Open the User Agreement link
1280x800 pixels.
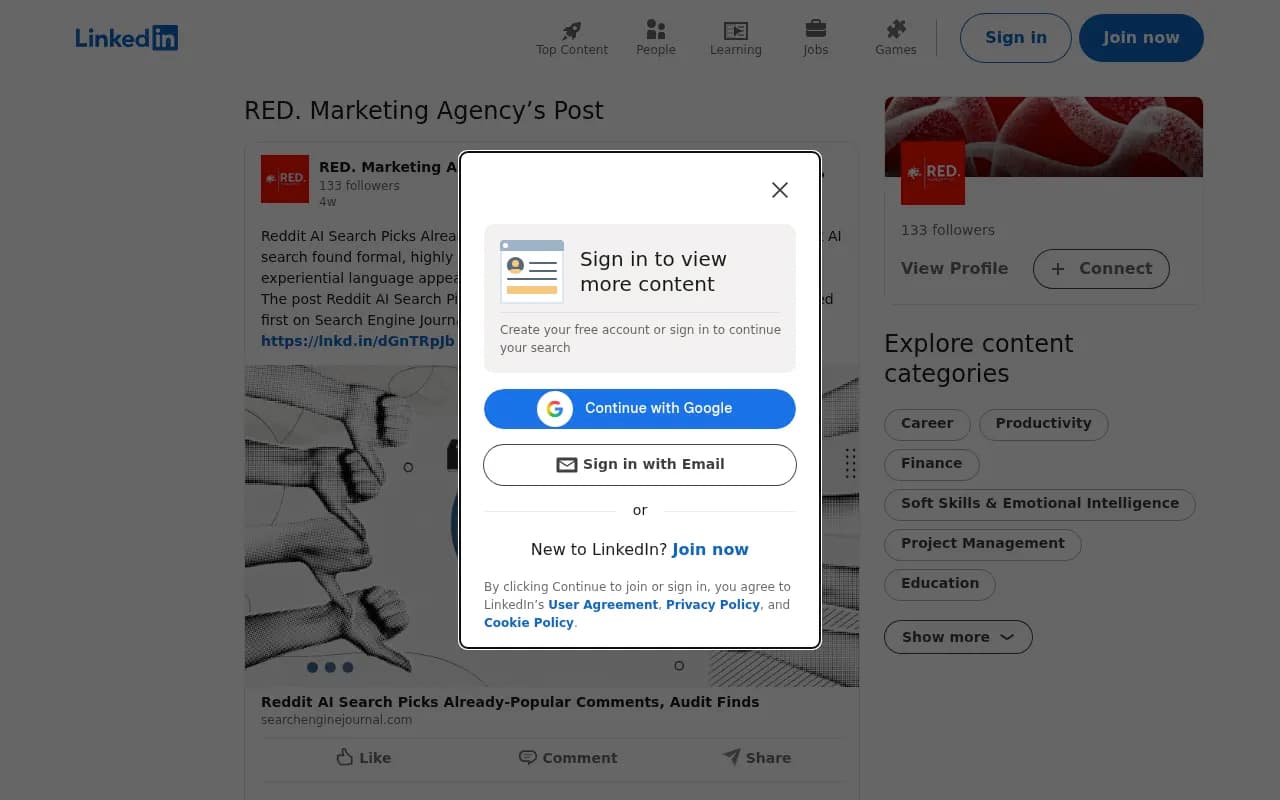pyautogui.click(x=603, y=605)
